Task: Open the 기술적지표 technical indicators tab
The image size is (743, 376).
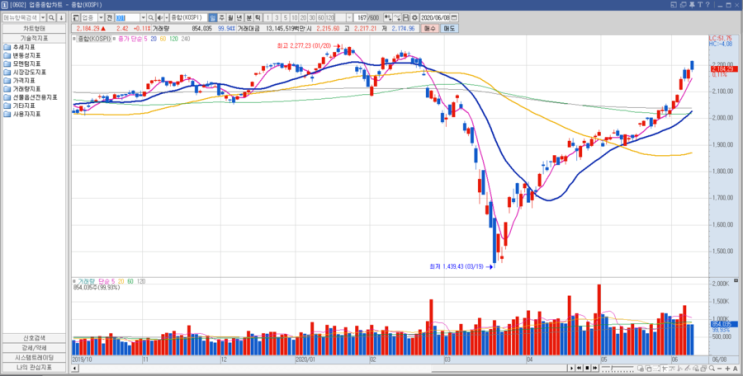Action: 34,38
